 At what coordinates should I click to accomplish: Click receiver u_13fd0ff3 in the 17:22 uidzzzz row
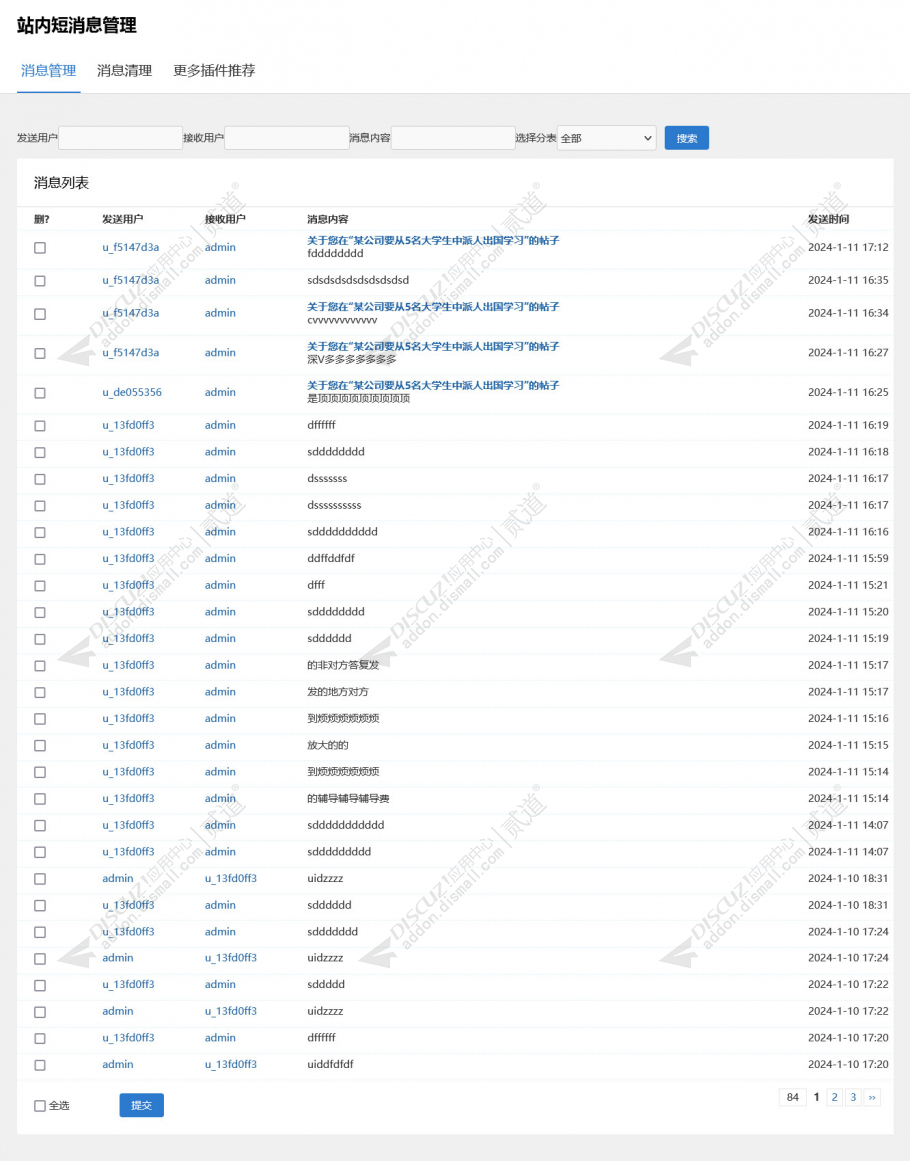231,1011
